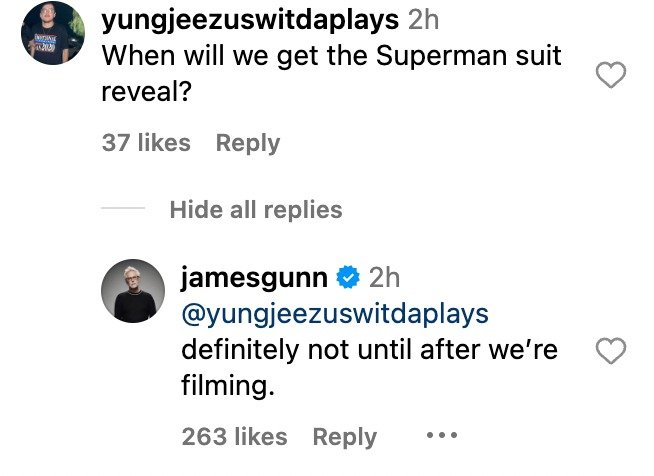
Task: Reply to yungjeezuswitdaplays' comment
Action: tap(248, 143)
